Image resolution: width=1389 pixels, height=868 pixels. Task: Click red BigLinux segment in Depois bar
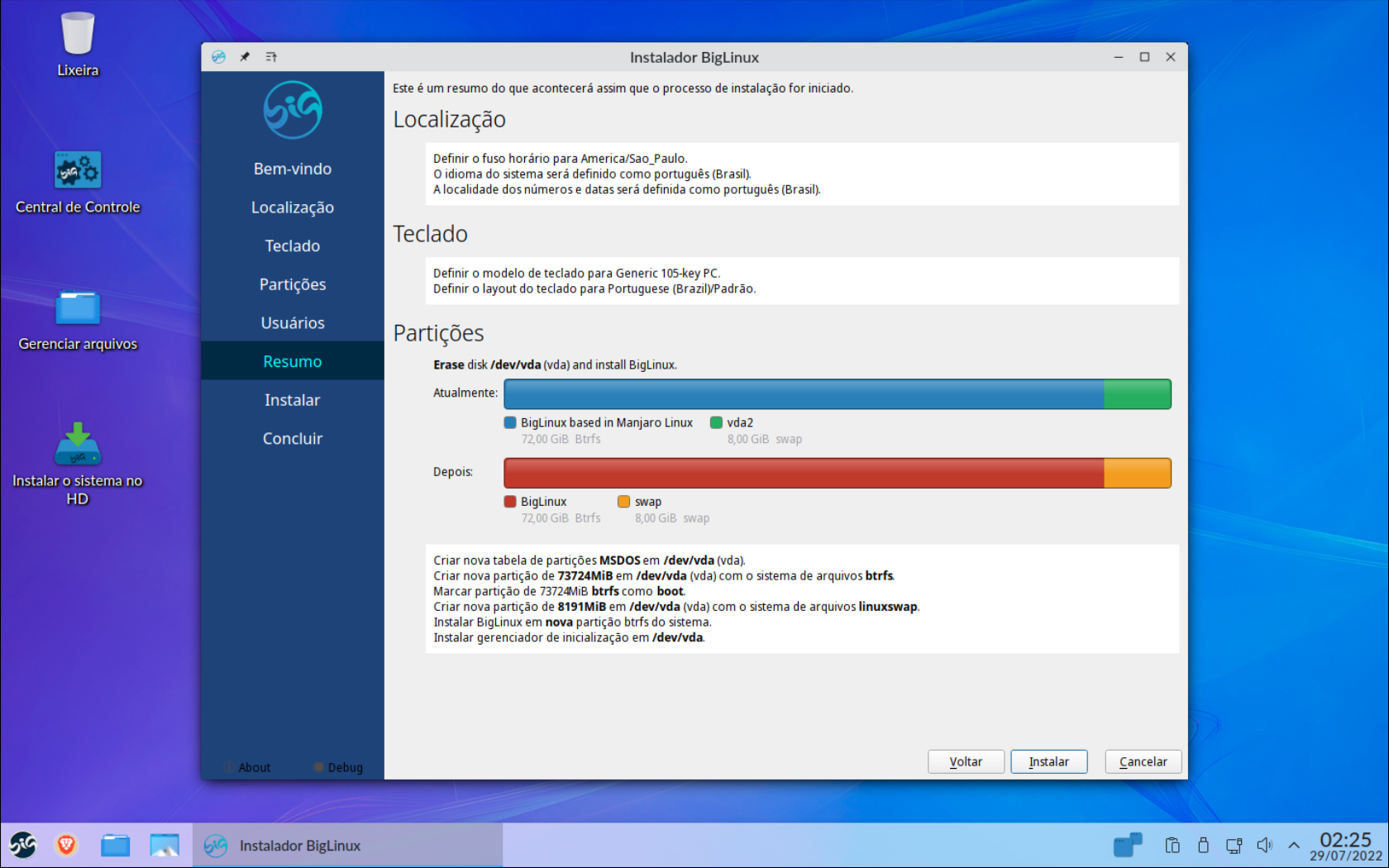(x=804, y=473)
